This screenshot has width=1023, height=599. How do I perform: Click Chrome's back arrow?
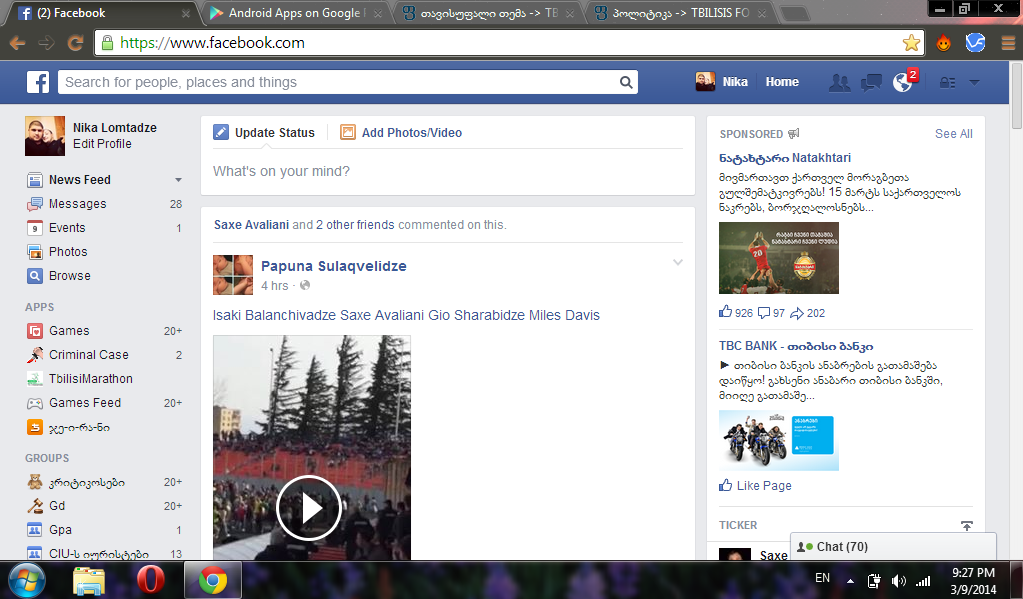(x=18, y=43)
